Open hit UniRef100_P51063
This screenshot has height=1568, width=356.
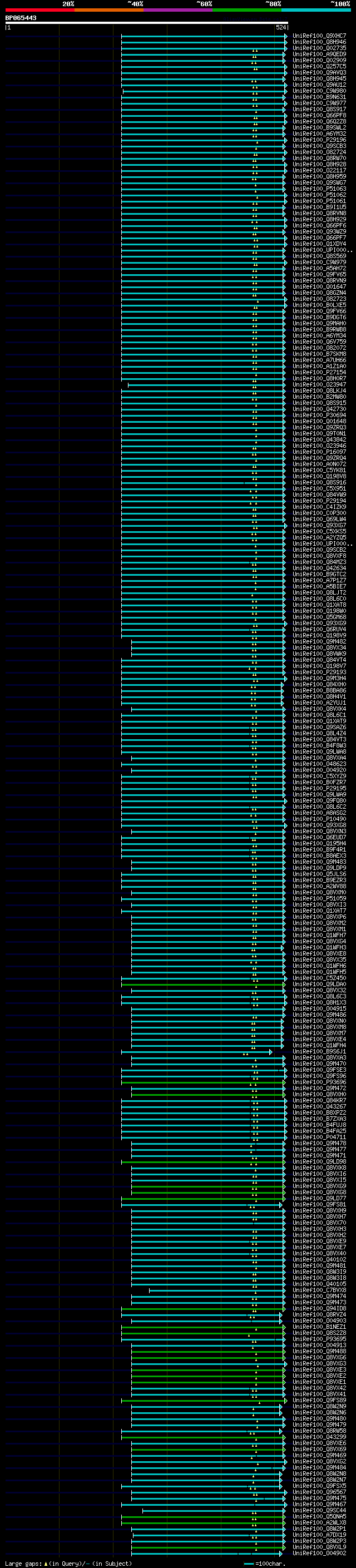319,189
